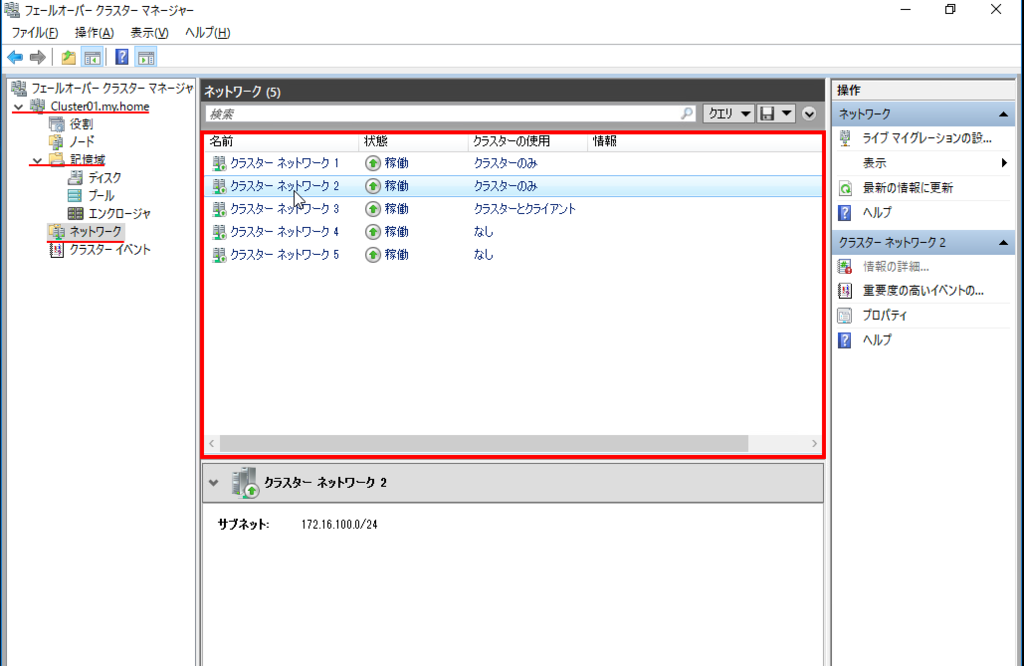Click the 稼働 status icon for ネットワーク 4
1024x666 pixels.
pyautogui.click(x=372, y=232)
